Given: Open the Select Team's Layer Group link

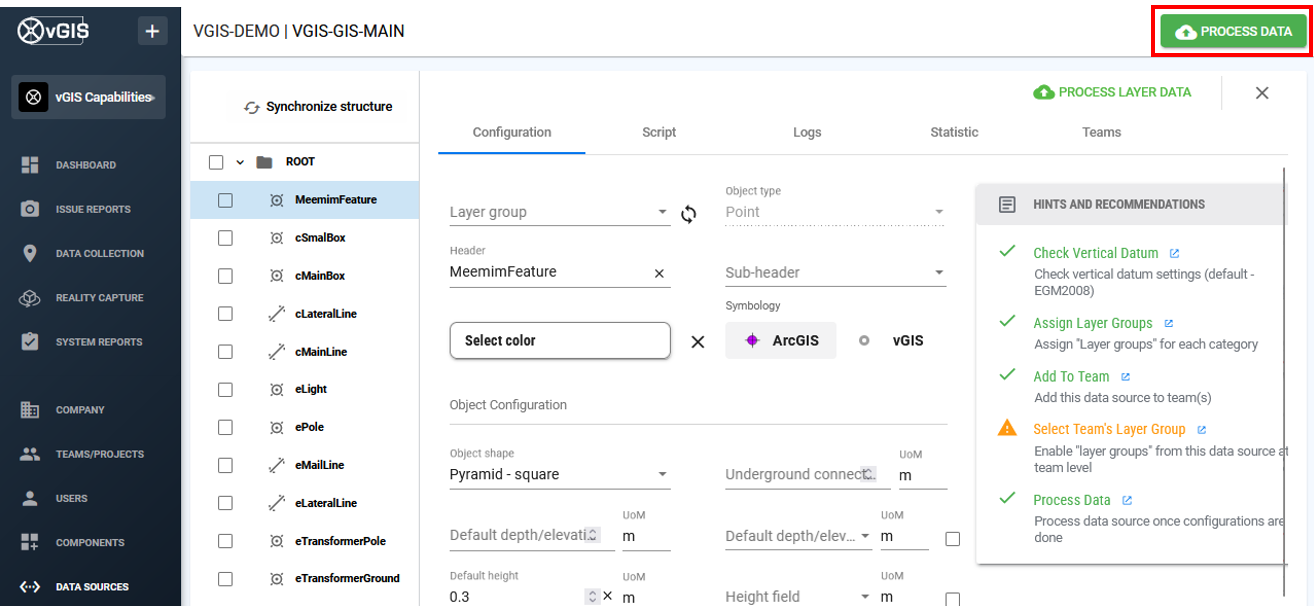Looking at the screenshot, I should point(1109,430).
